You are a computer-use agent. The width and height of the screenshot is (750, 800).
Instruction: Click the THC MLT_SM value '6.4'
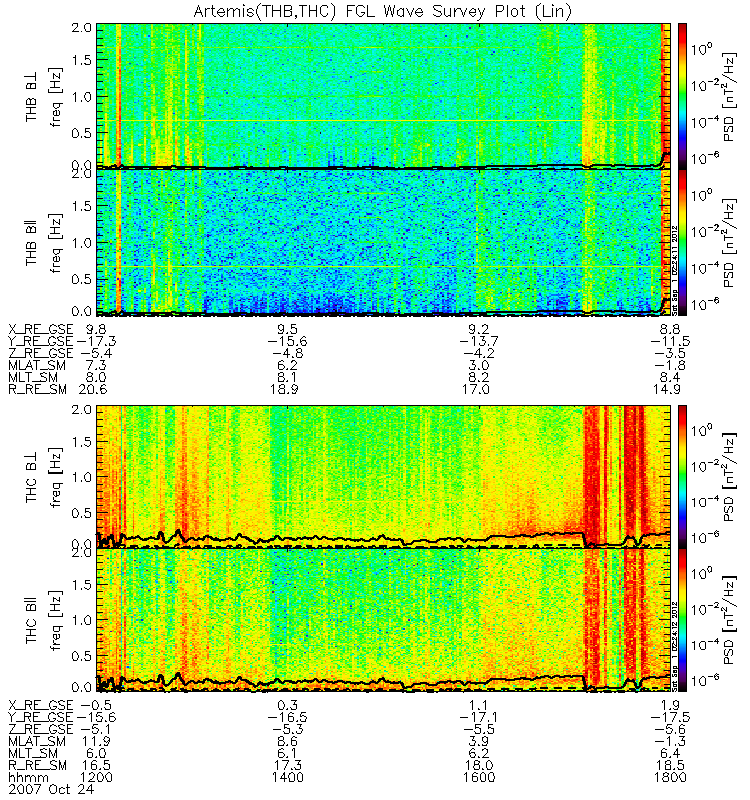coord(670,753)
